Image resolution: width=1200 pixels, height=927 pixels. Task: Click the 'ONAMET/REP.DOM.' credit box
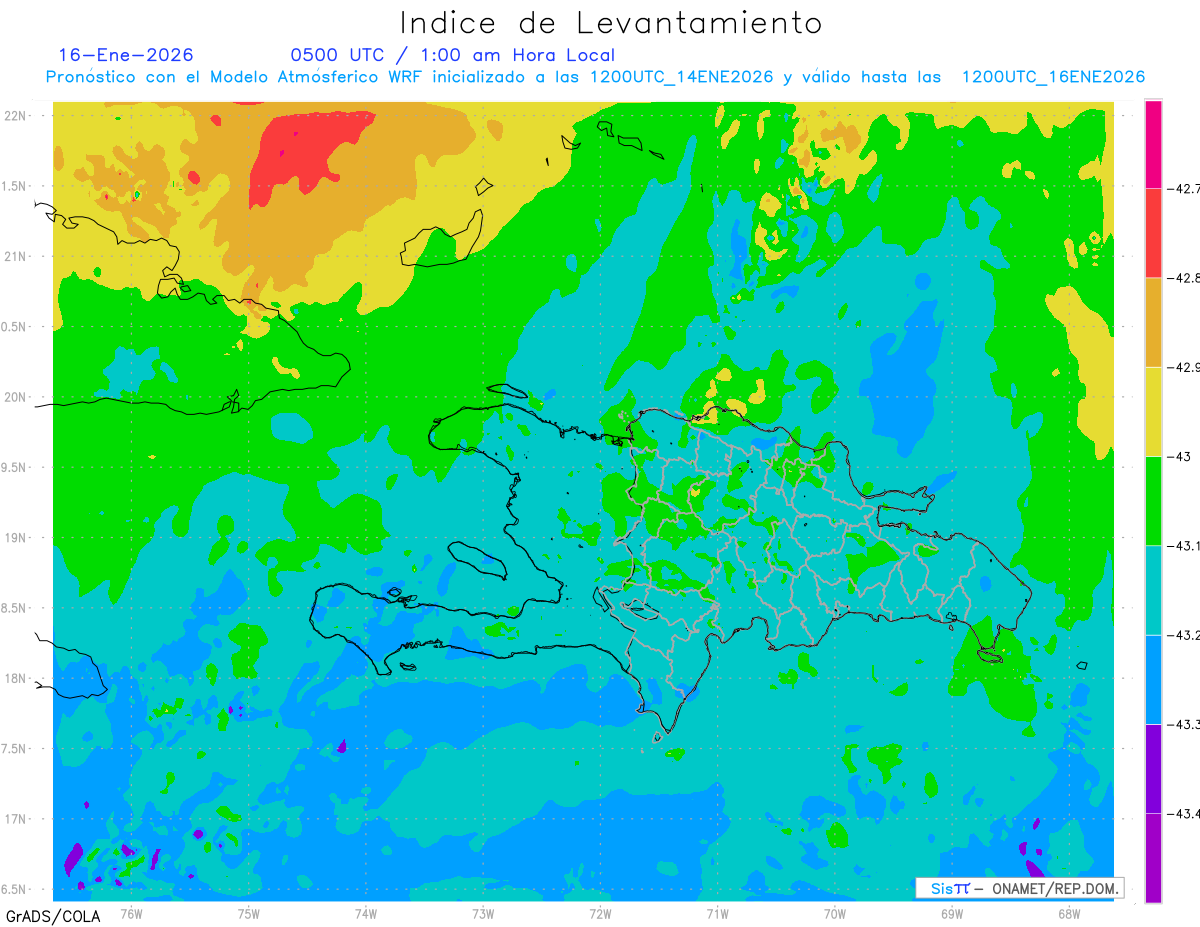[1019, 888]
